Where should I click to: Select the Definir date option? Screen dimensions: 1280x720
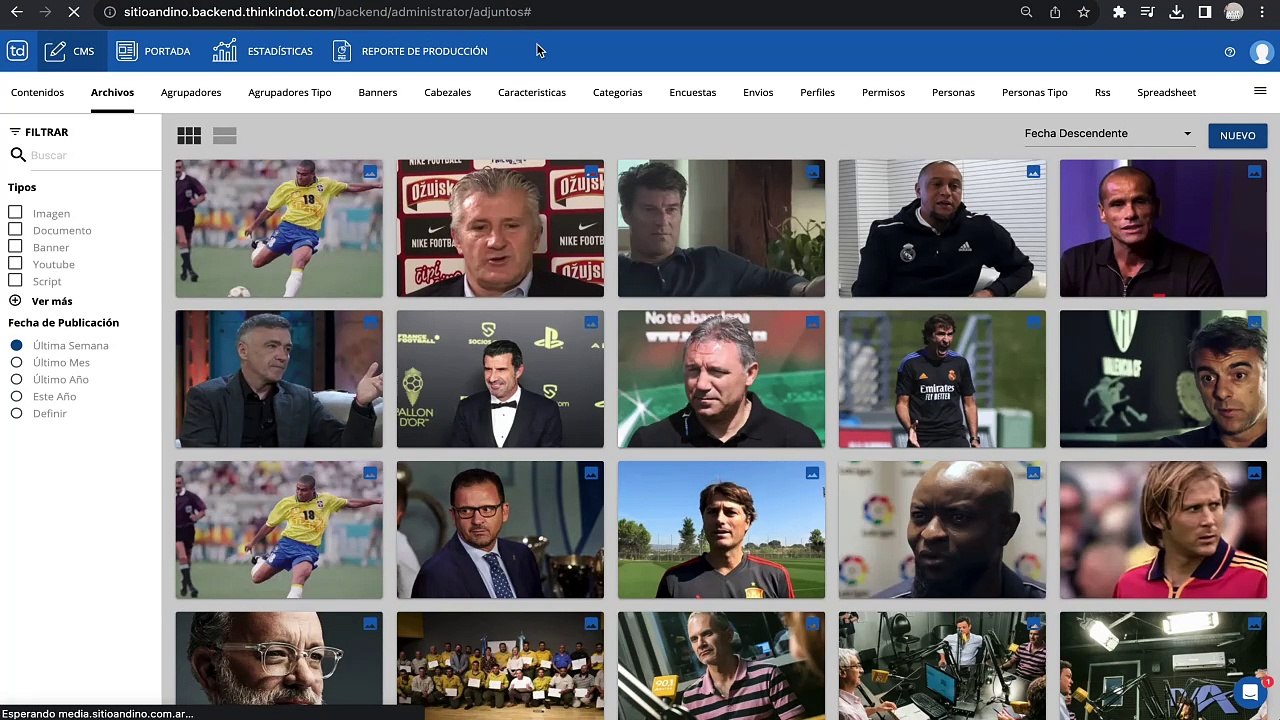[x=16, y=413]
